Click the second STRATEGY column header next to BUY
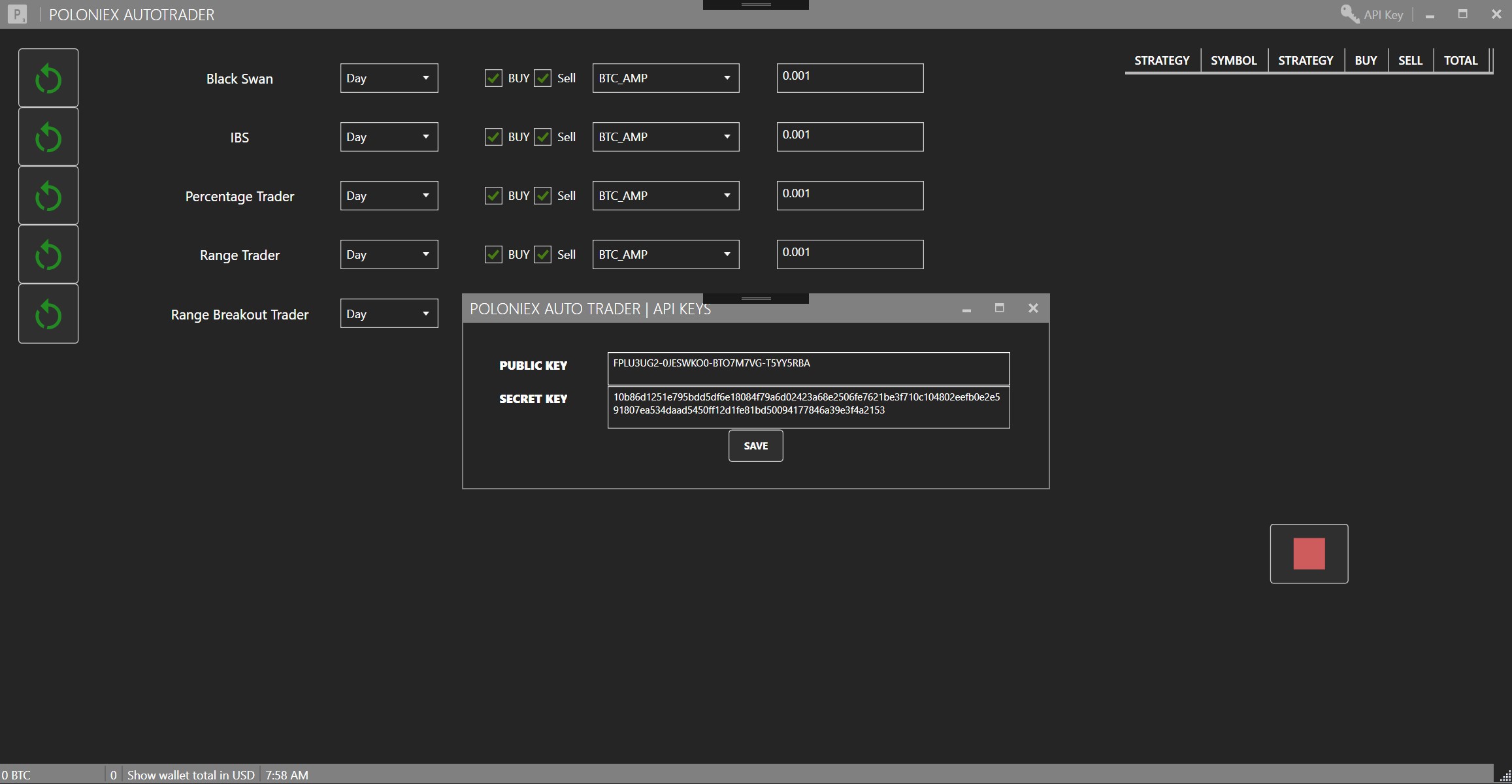1512x784 pixels. [1306, 61]
